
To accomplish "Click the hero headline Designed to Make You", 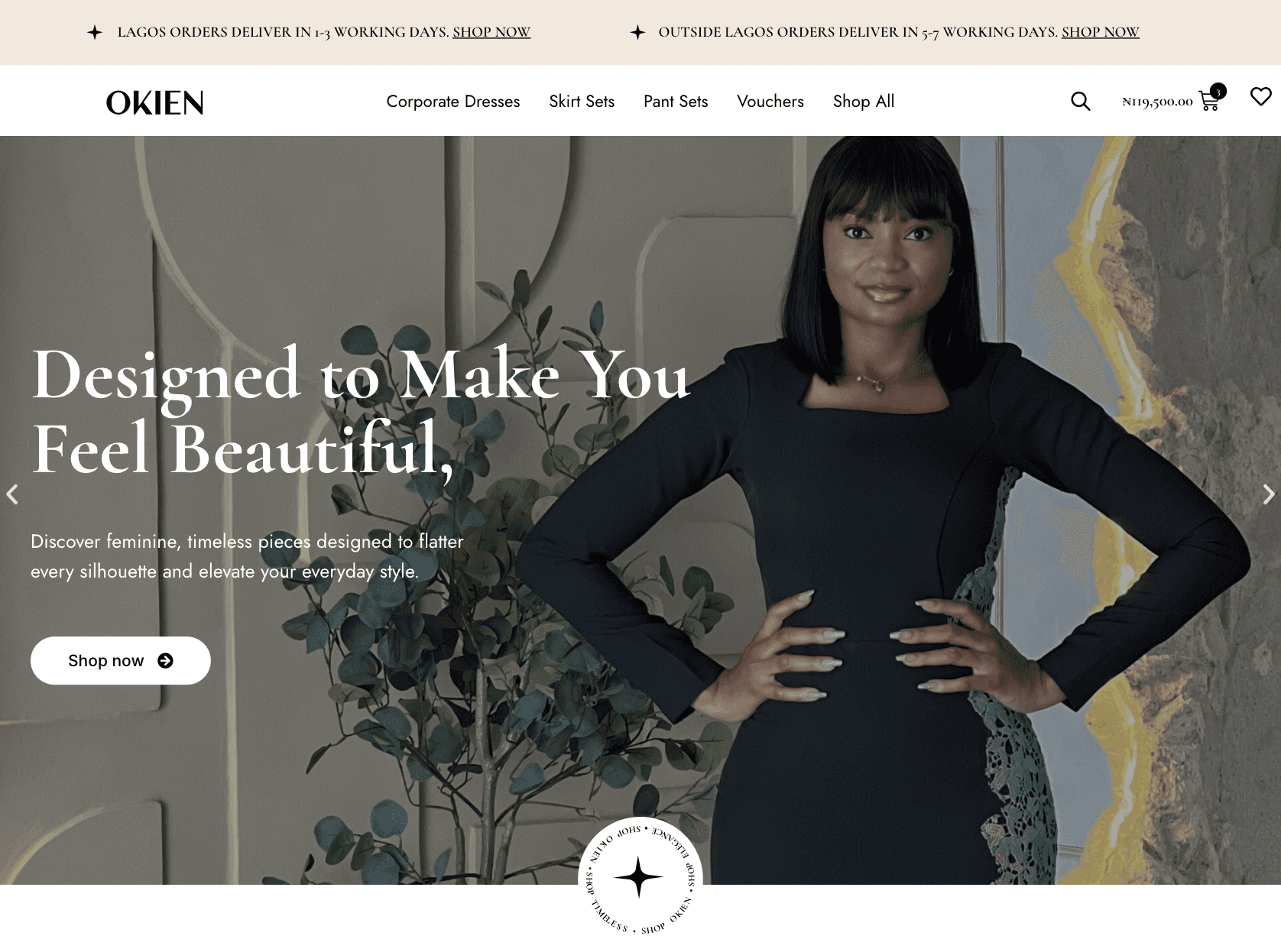I will (x=361, y=376).
